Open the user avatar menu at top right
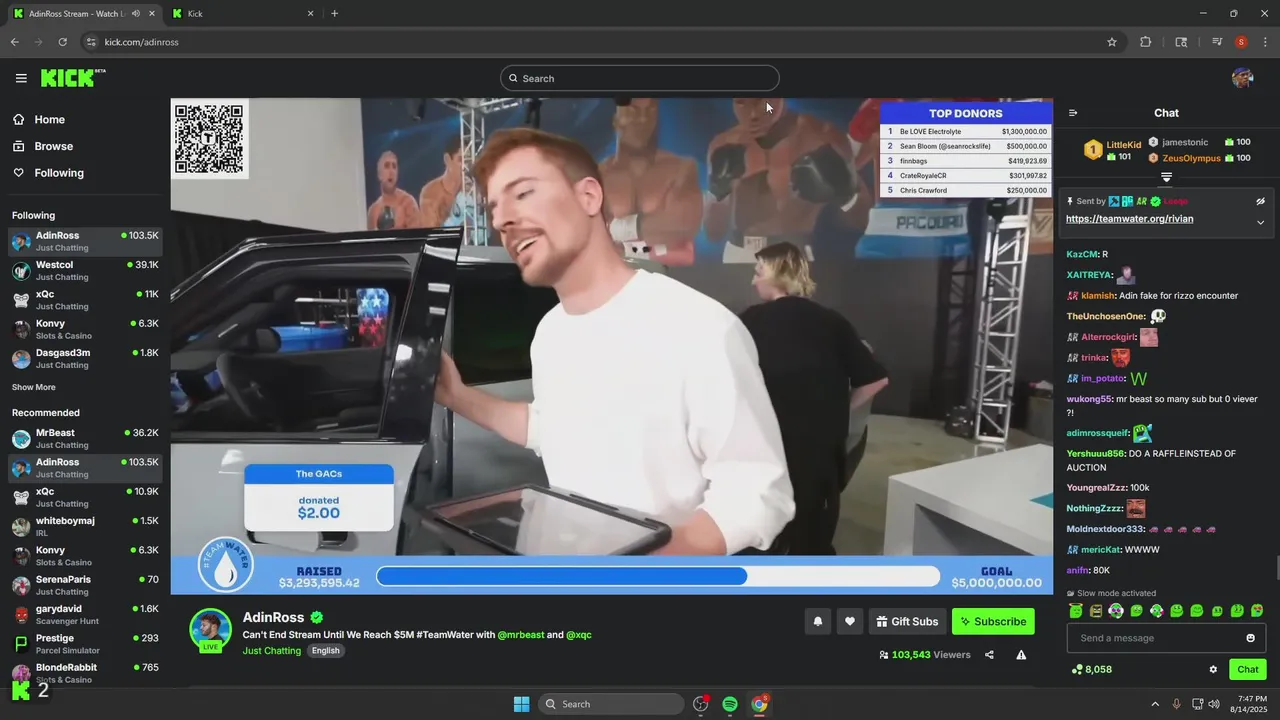 (x=1242, y=78)
